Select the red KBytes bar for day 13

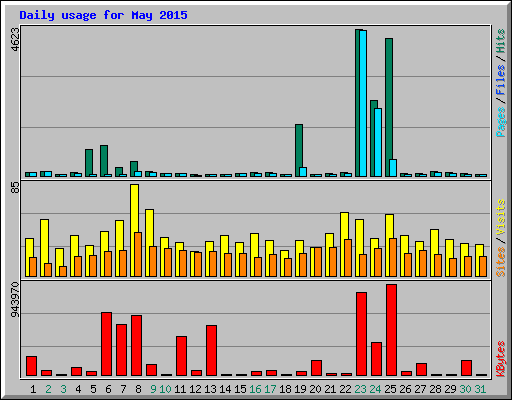point(211,350)
